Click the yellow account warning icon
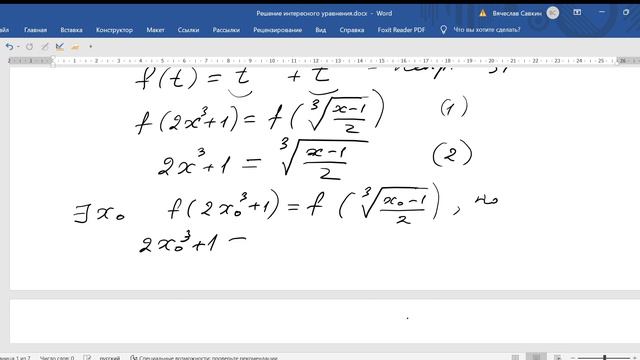The height and width of the screenshot is (360, 640). (x=483, y=13)
